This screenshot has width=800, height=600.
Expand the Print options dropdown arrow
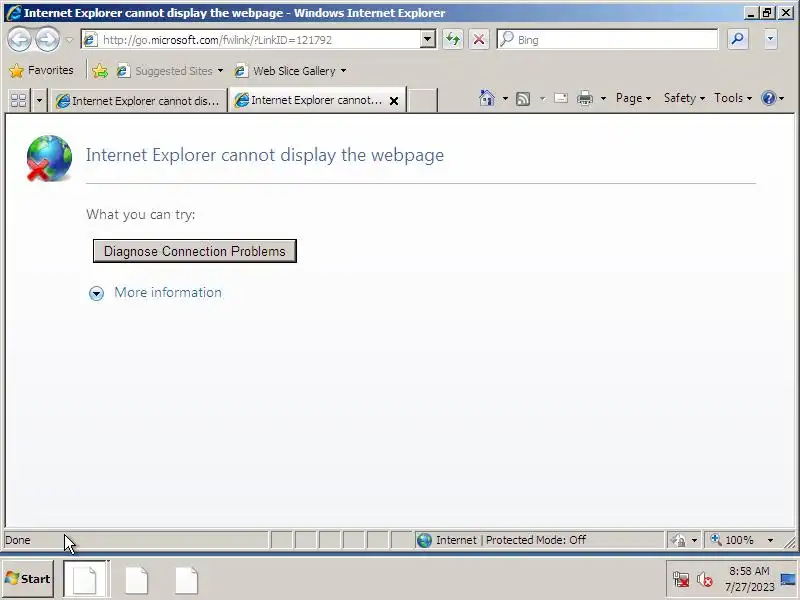tap(603, 98)
